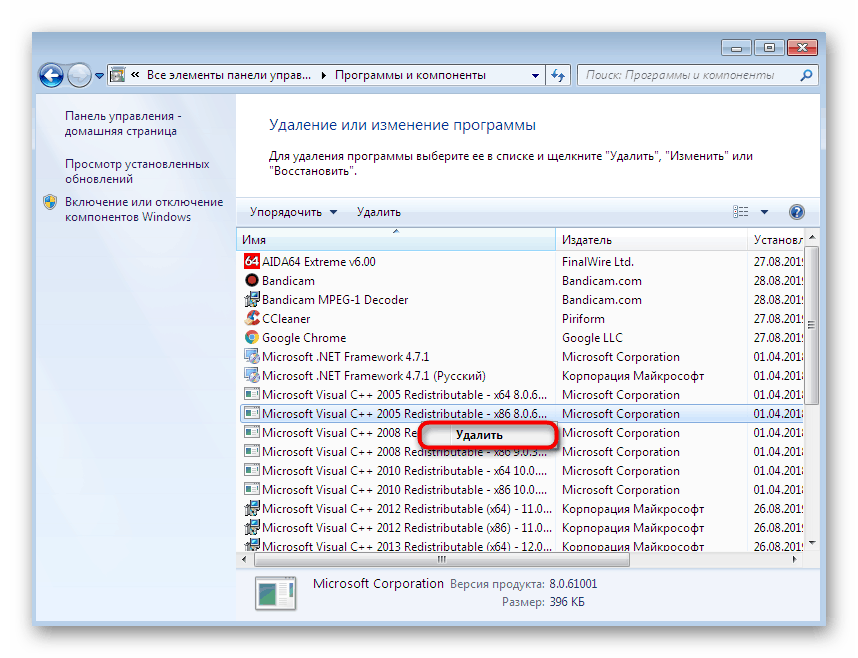Click the list scroll up arrow

click(812, 236)
